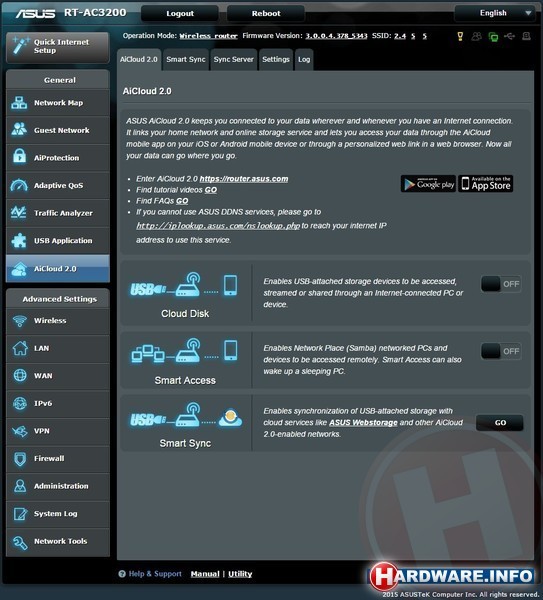Click the System Log notepad icon
Image resolution: width=543 pixels, height=600 pixels.
point(20,514)
